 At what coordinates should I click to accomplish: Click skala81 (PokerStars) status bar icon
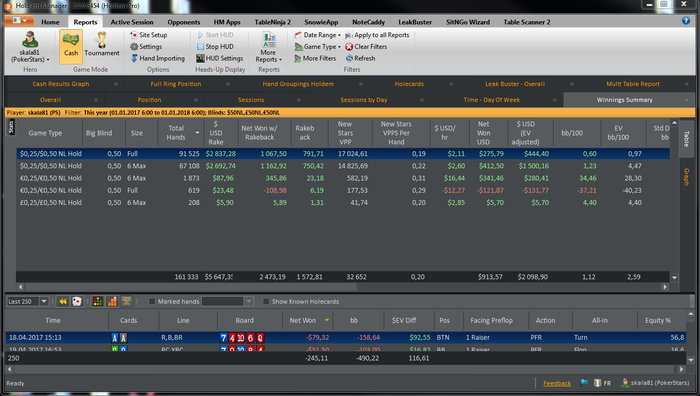pos(625,383)
